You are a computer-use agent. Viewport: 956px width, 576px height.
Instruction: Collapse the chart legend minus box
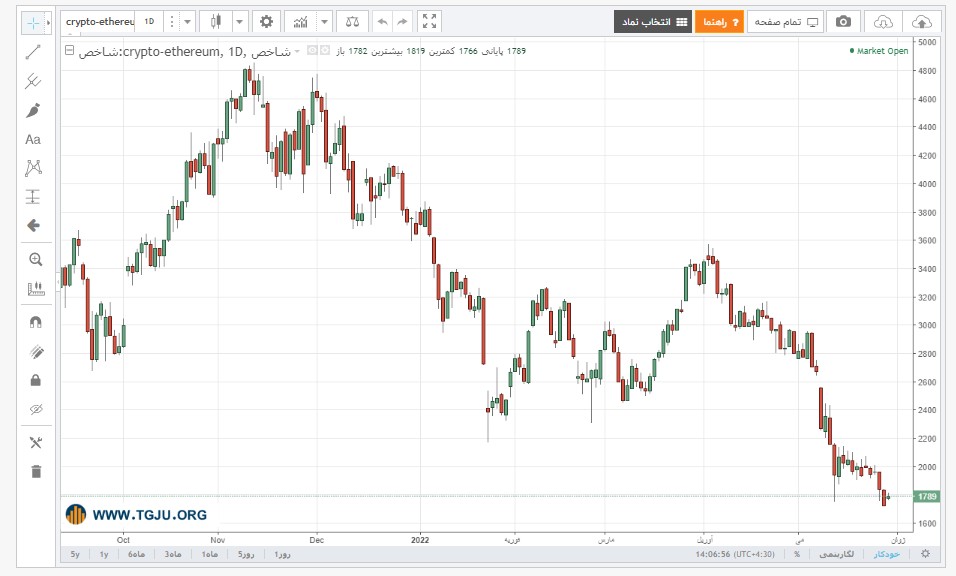[x=70, y=51]
